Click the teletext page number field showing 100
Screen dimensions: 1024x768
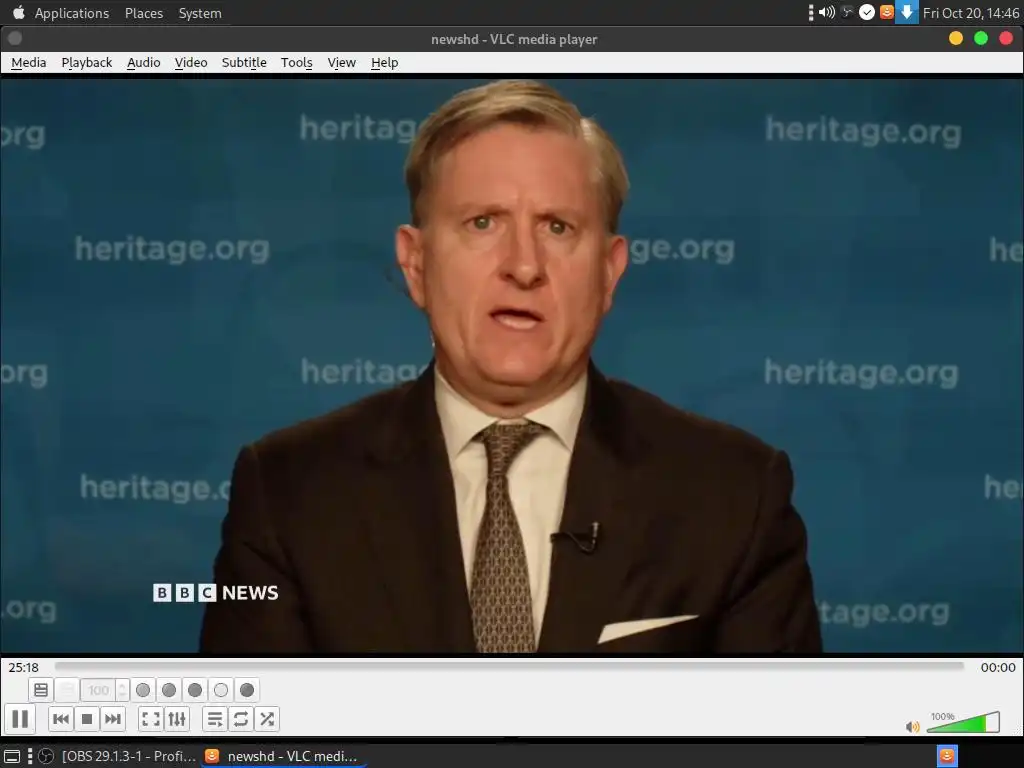tap(98, 690)
